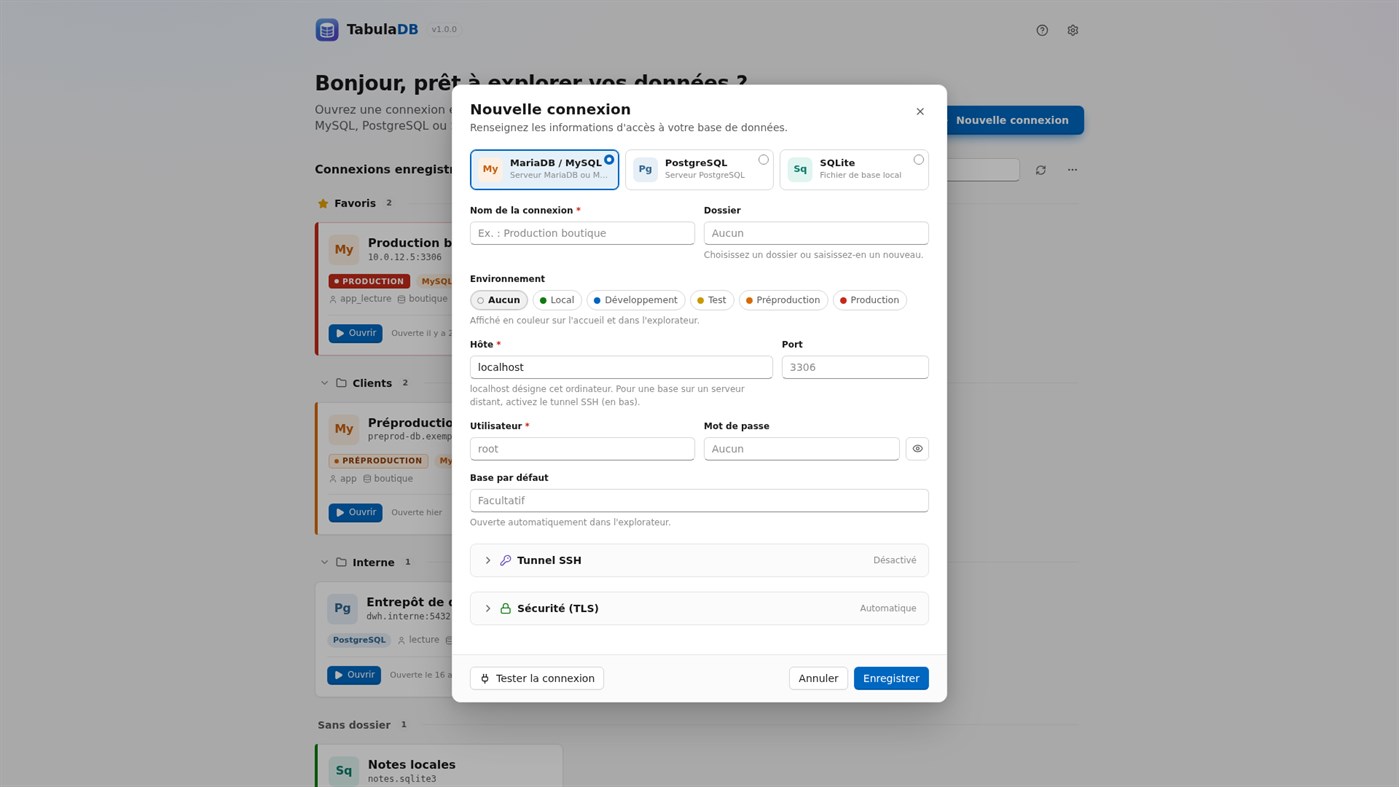Click the Pg icon of Entrepôt card
Viewport: 1399px width, 787px height.
point(342,608)
